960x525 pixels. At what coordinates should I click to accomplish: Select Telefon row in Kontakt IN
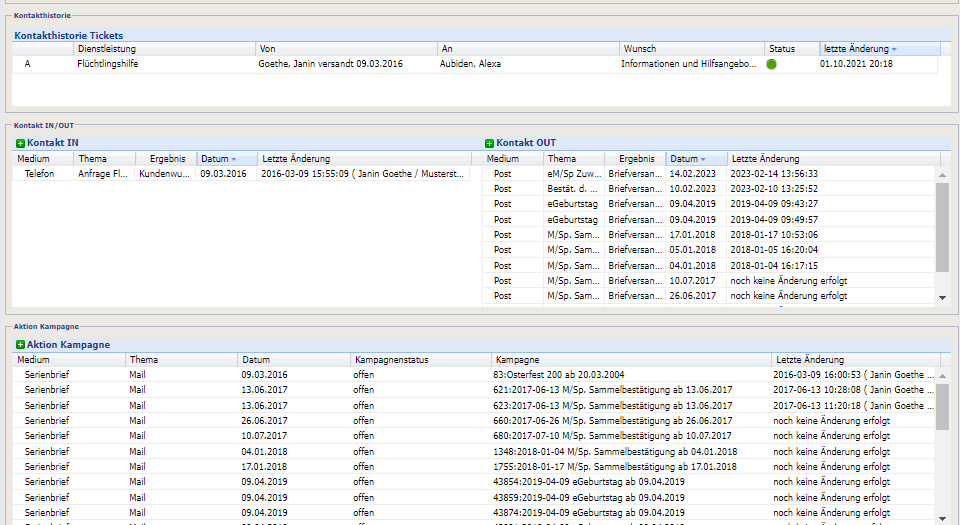[x=242, y=174]
